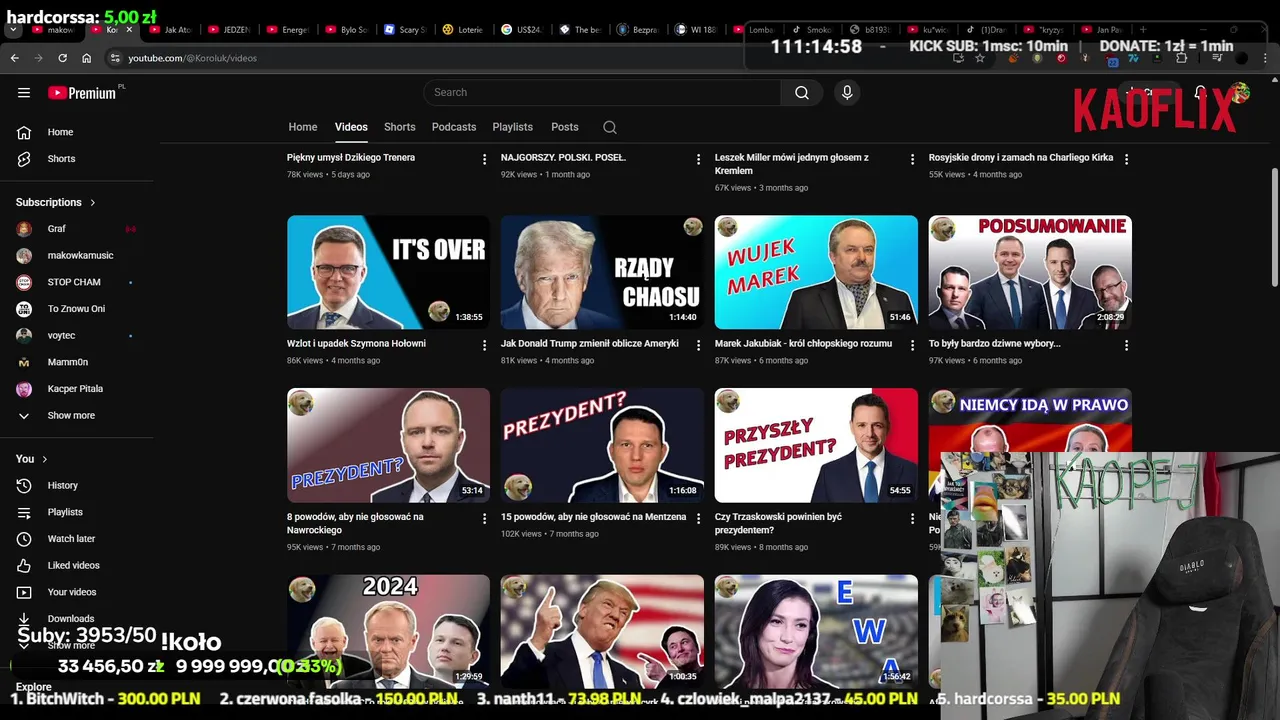
Task: Open options for Jak Donald Trump video
Action: click(699, 345)
